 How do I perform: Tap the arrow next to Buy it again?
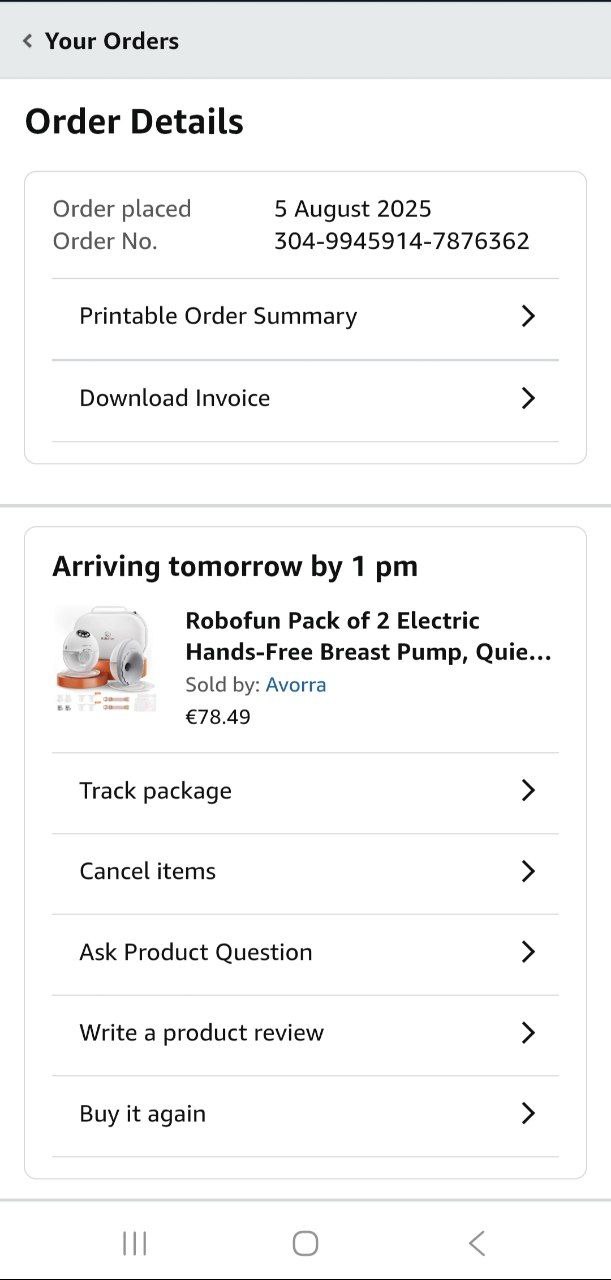click(528, 1114)
